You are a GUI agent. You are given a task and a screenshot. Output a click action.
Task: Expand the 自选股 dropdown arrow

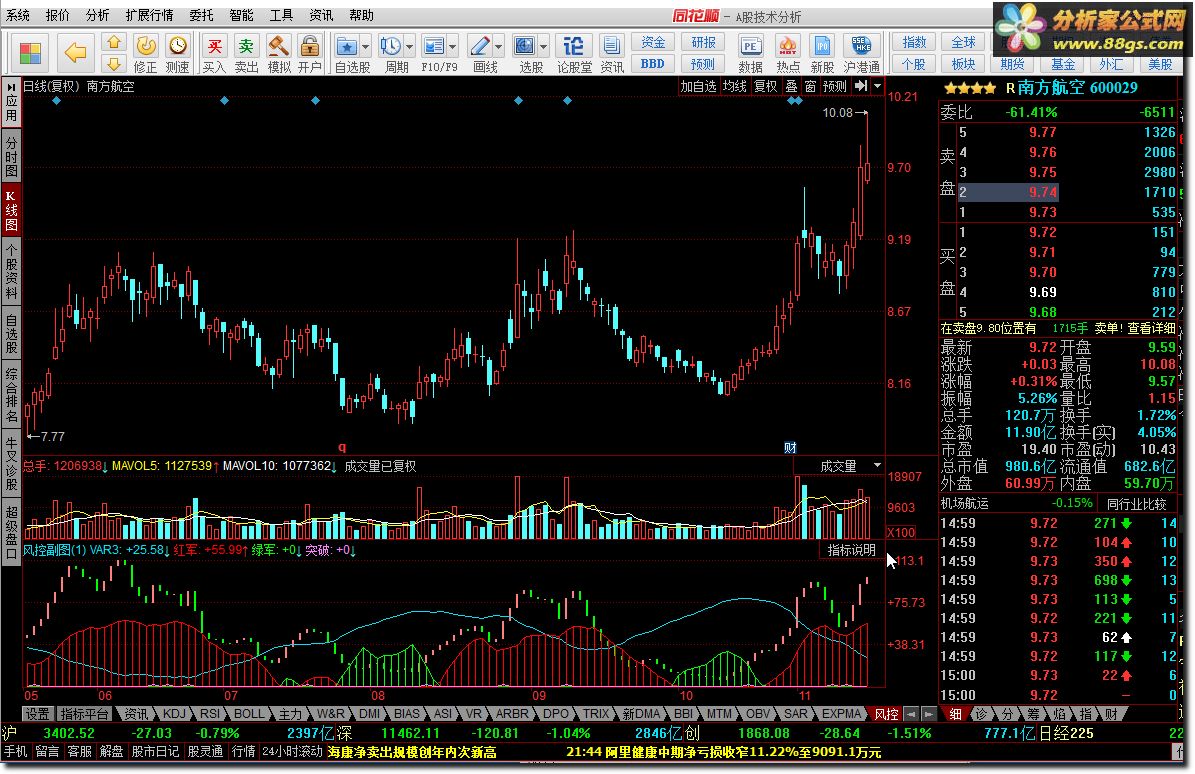coord(366,46)
